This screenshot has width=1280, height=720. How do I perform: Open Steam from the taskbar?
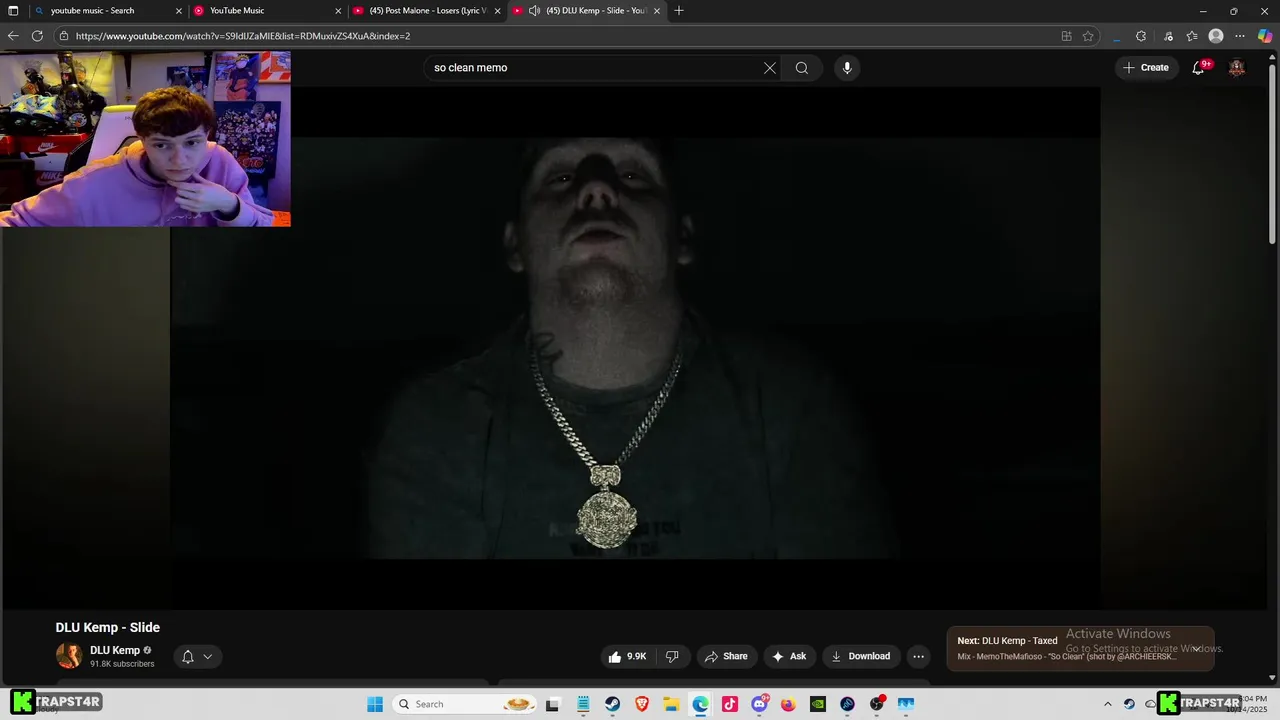[612, 704]
